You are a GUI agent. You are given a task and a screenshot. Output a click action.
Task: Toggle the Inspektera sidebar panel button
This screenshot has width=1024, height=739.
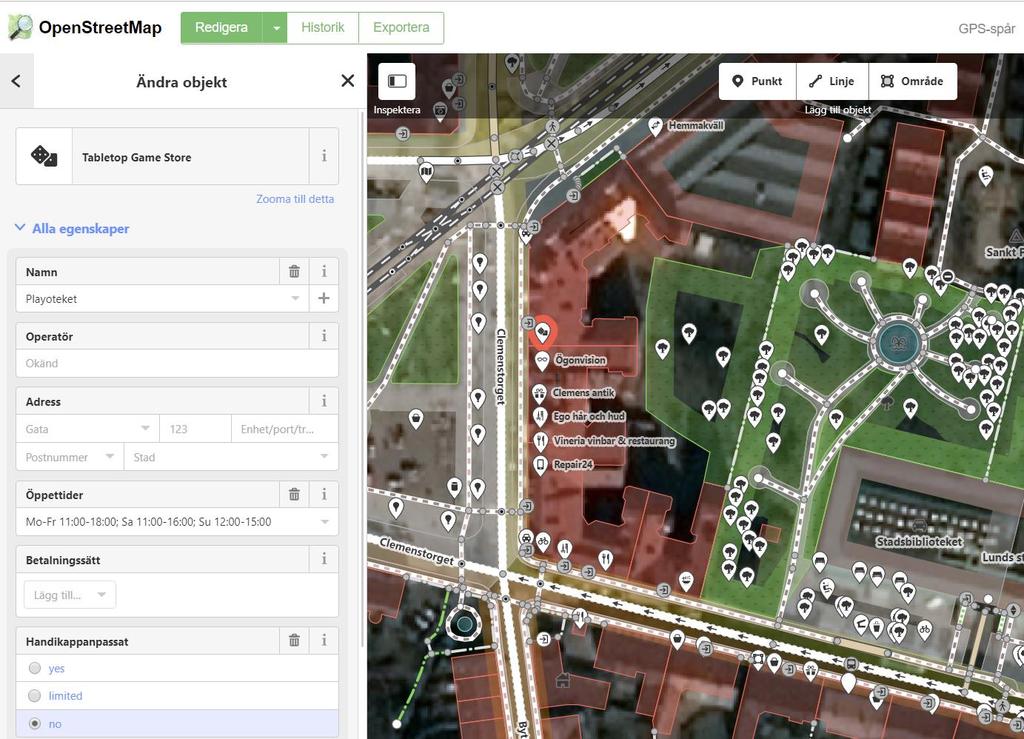[397, 81]
